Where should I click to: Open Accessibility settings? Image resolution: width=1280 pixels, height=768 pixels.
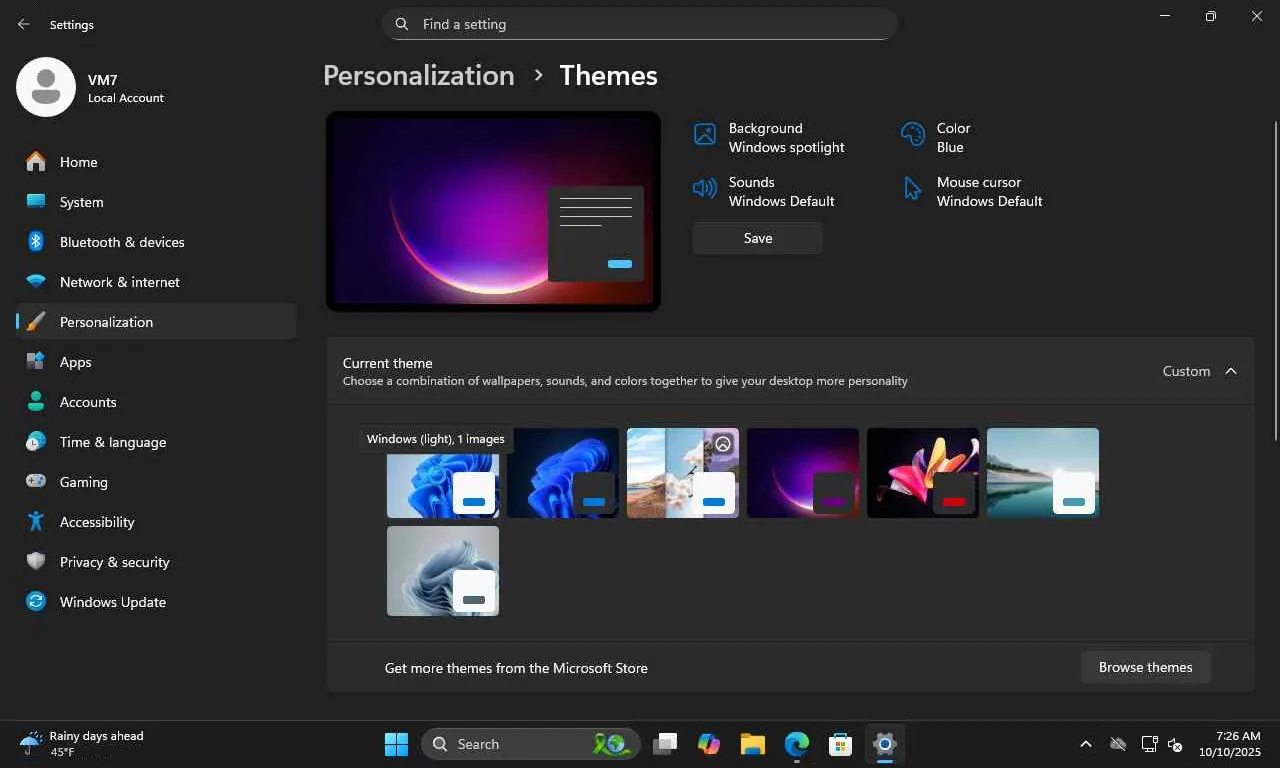156,522
